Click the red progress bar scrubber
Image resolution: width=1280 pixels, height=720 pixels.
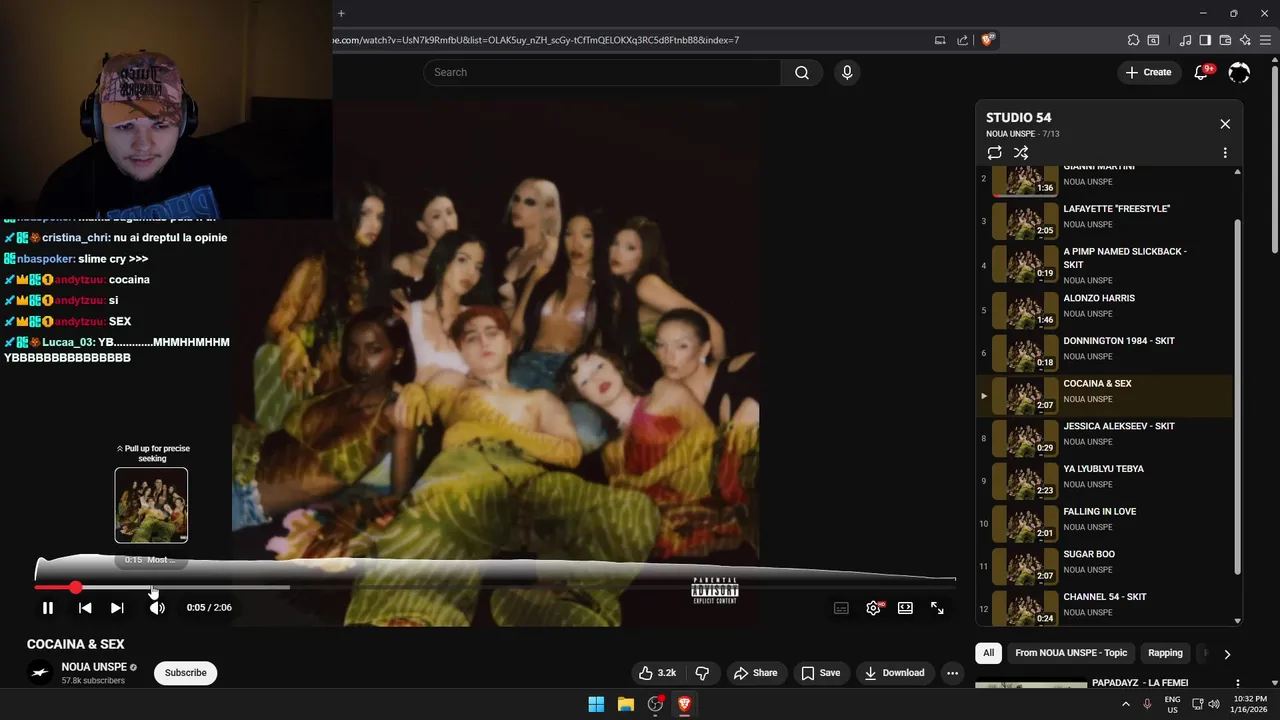coord(75,587)
